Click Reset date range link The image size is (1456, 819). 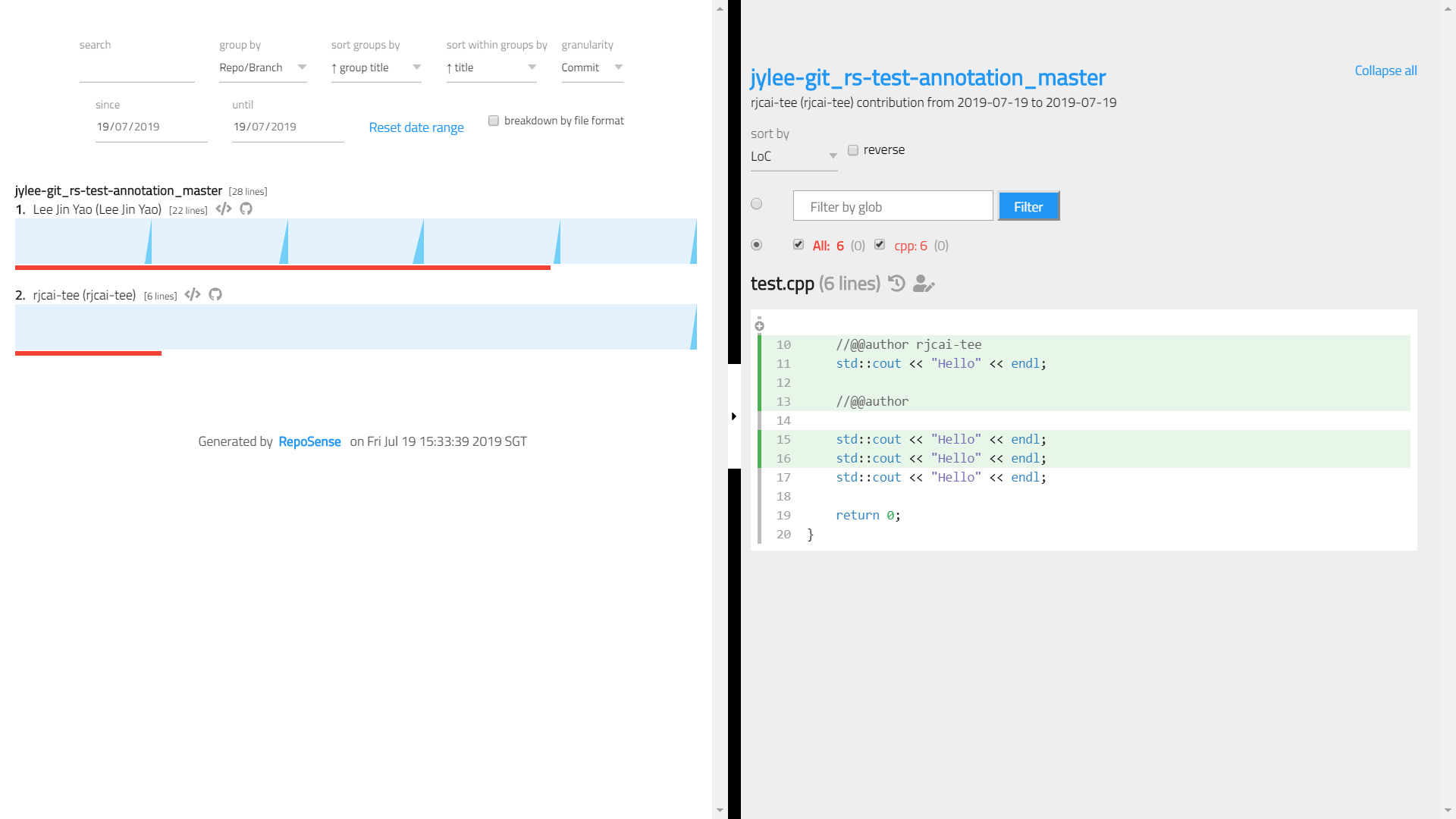[416, 127]
